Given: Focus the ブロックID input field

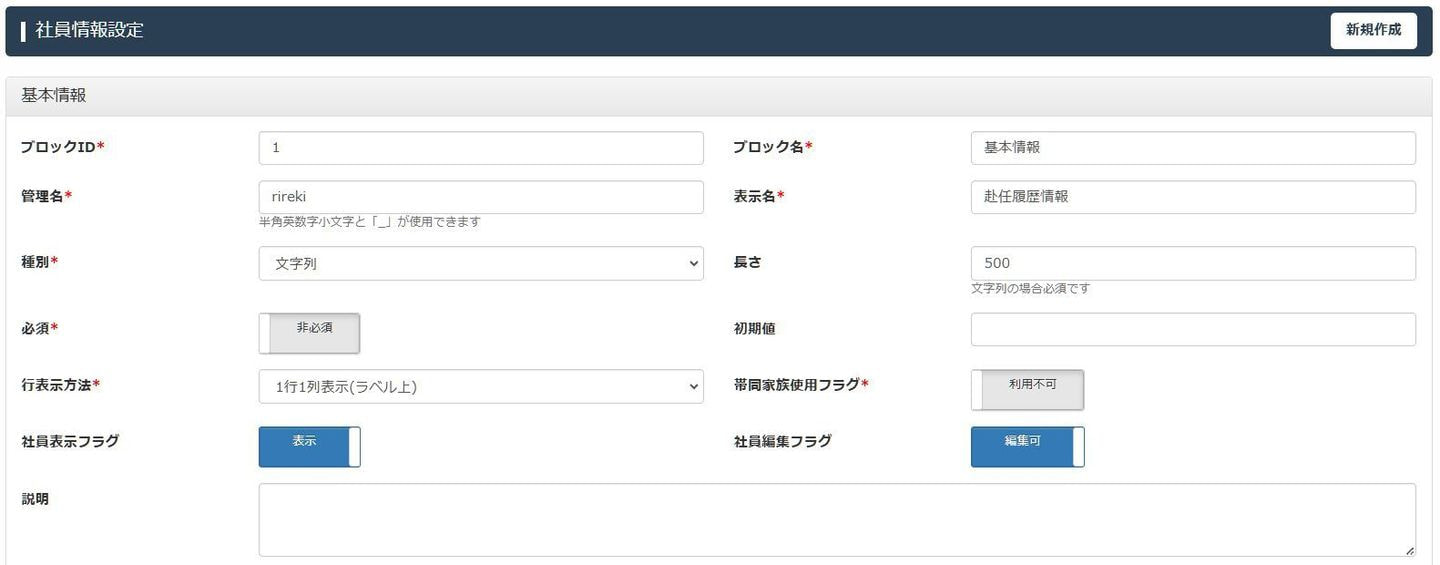Looking at the screenshot, I should coord(480,148).
